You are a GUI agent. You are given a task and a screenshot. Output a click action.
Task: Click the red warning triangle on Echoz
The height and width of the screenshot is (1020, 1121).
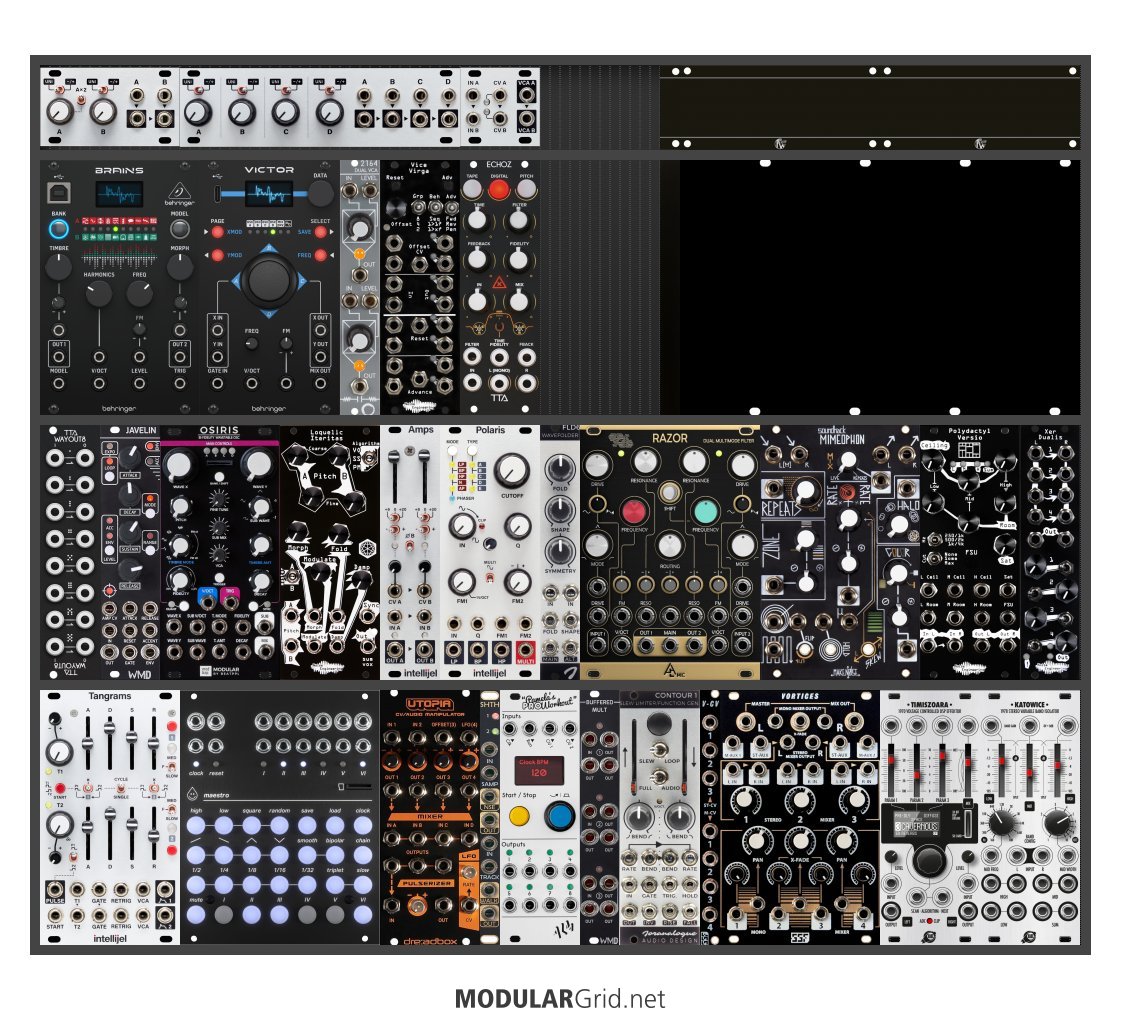point(498,286)
